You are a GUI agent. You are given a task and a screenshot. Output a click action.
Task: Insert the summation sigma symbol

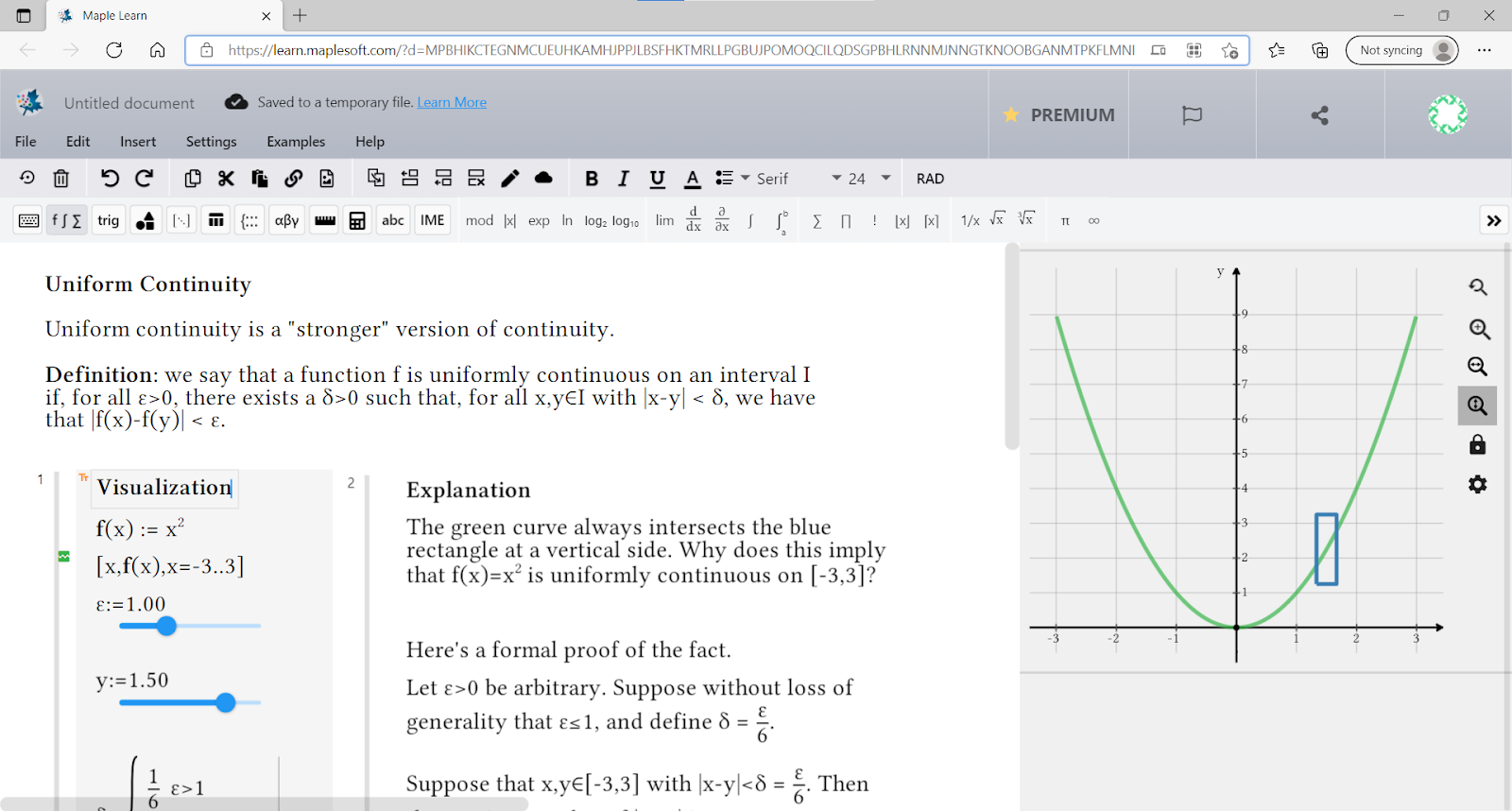coord(817,220)
